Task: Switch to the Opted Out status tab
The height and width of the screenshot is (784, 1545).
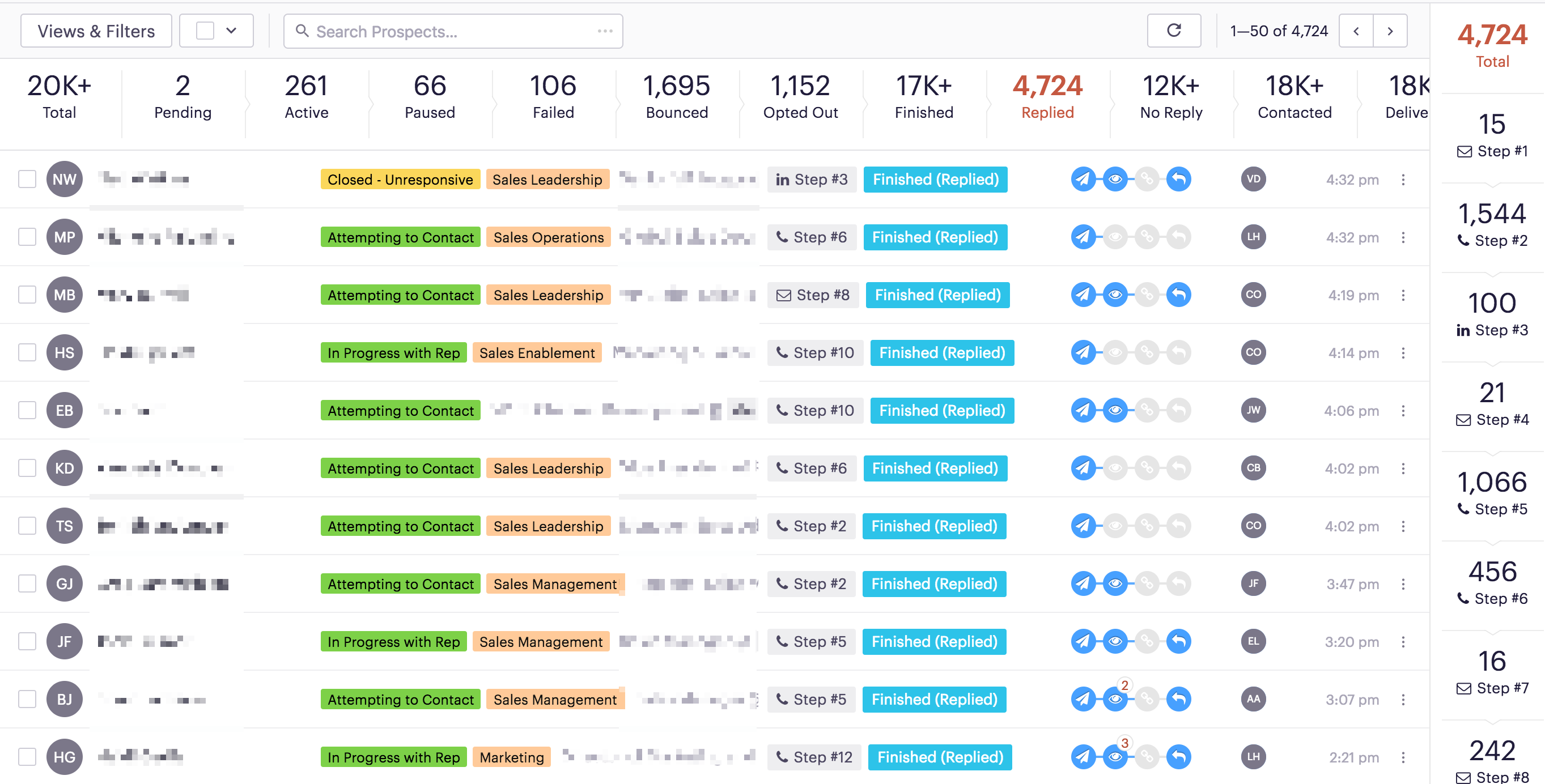Action: 800,97
